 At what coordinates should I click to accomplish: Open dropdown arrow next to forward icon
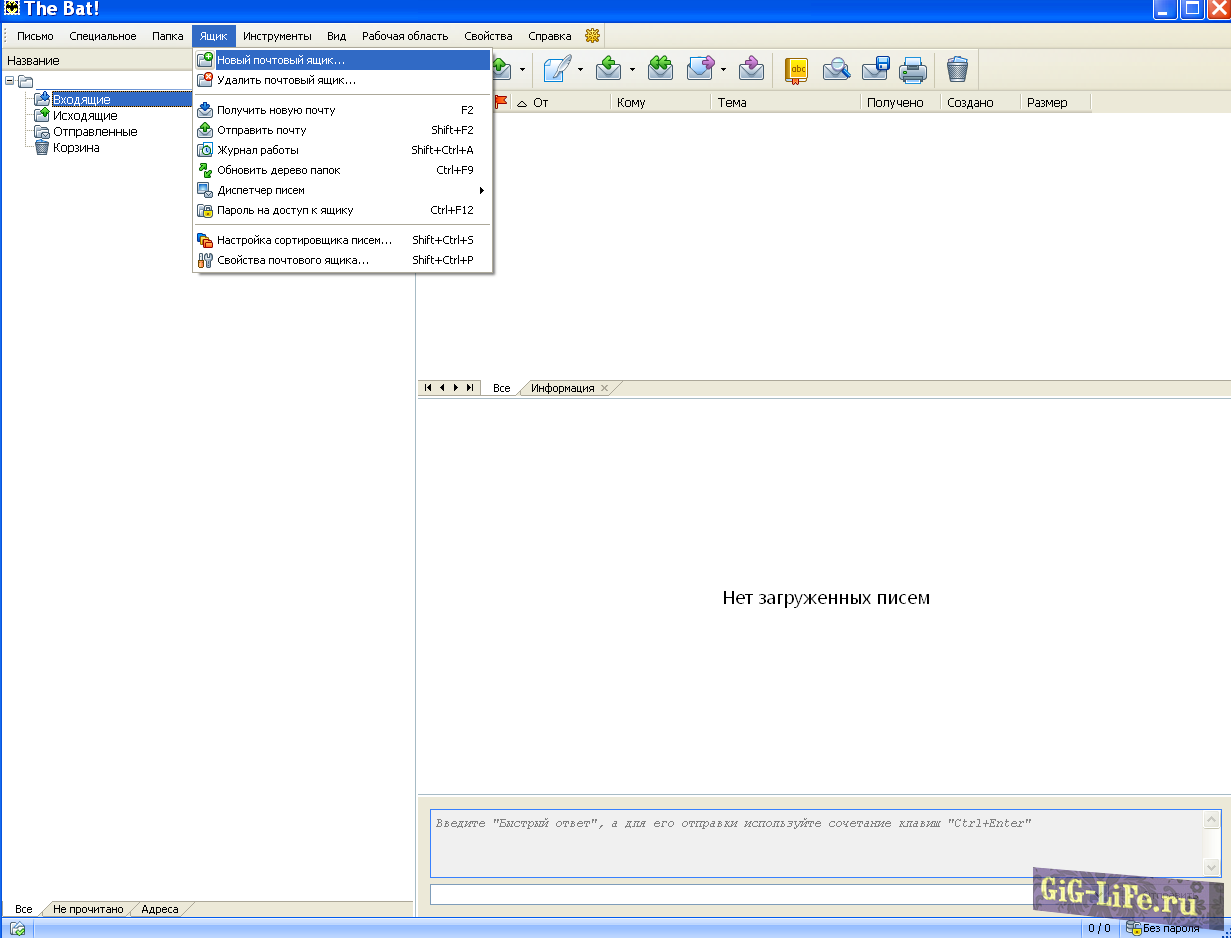(x=722, y=70)
